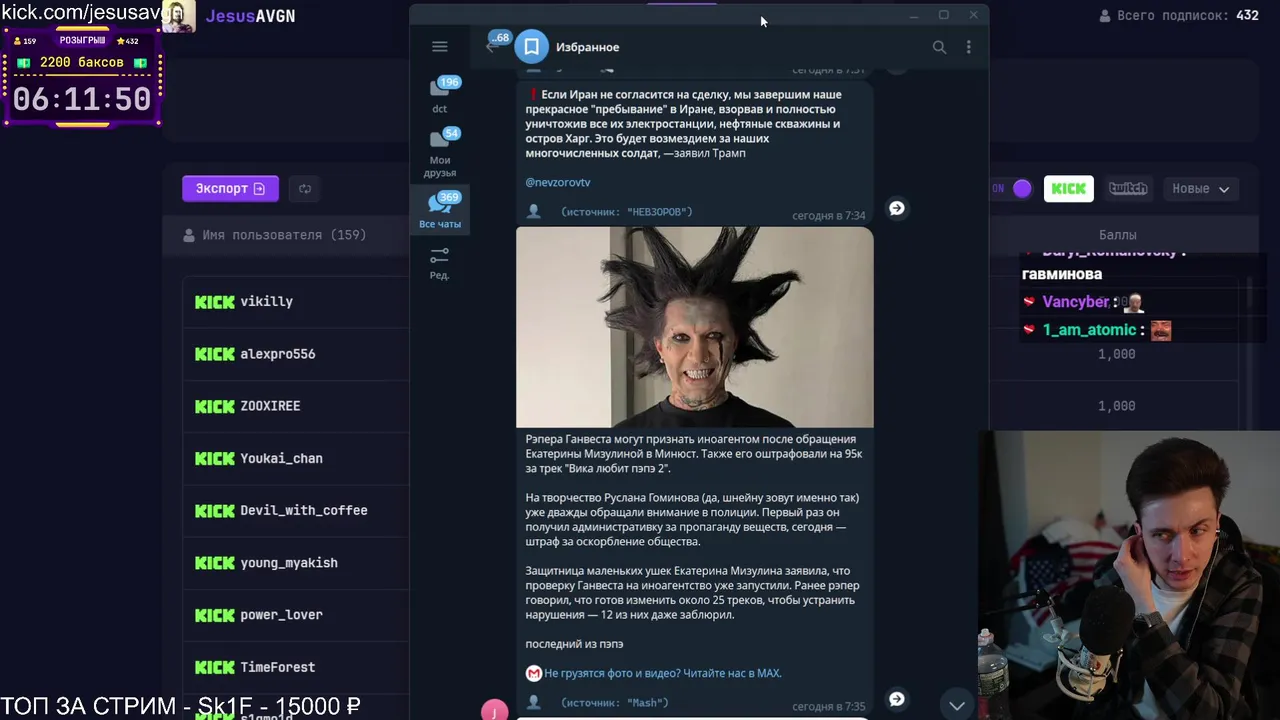Click the author icon beside источник Mash
The image size is (1280, 720).
(x=534, y=702)
